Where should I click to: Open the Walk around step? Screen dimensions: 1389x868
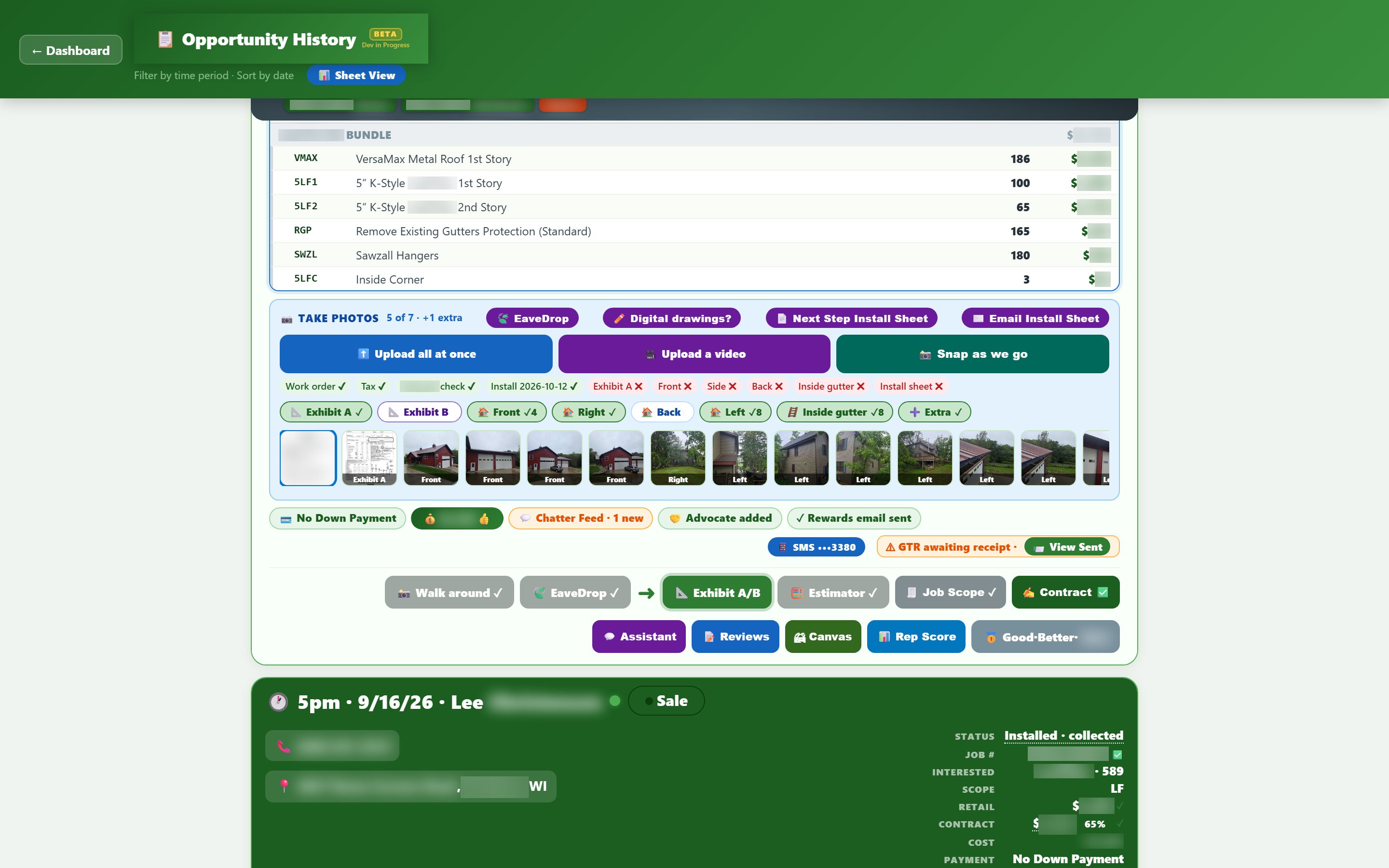(x=449, y=593)
